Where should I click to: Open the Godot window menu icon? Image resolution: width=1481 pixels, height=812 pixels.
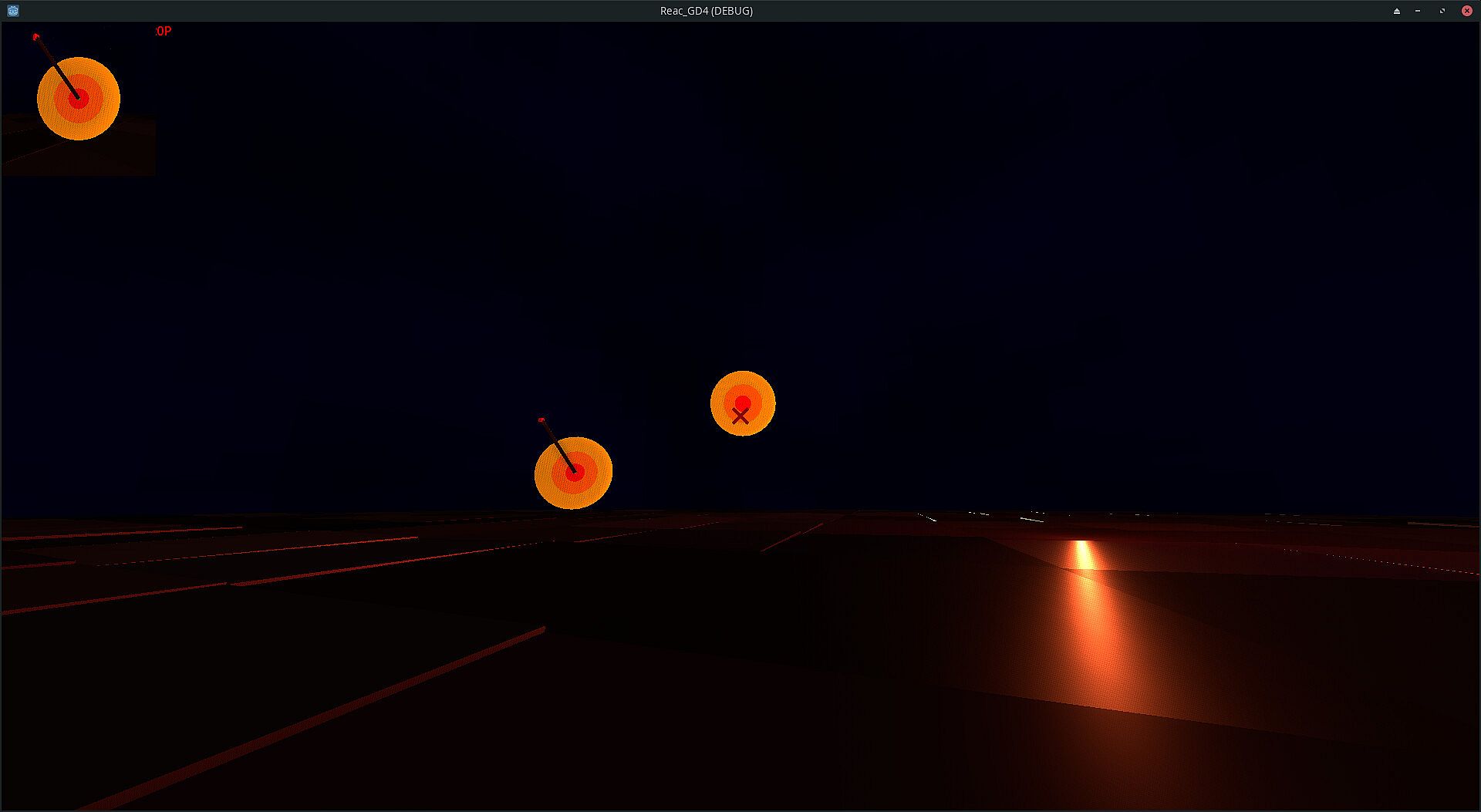12,11
